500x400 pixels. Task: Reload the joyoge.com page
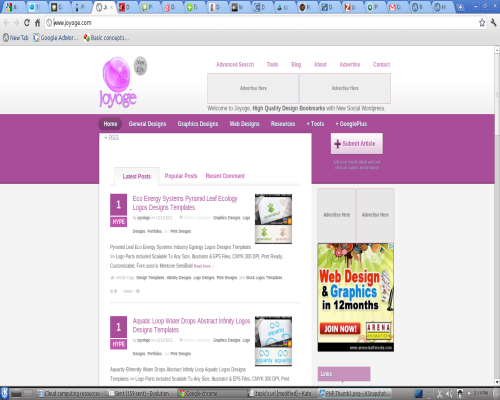(x=27, y=23)
